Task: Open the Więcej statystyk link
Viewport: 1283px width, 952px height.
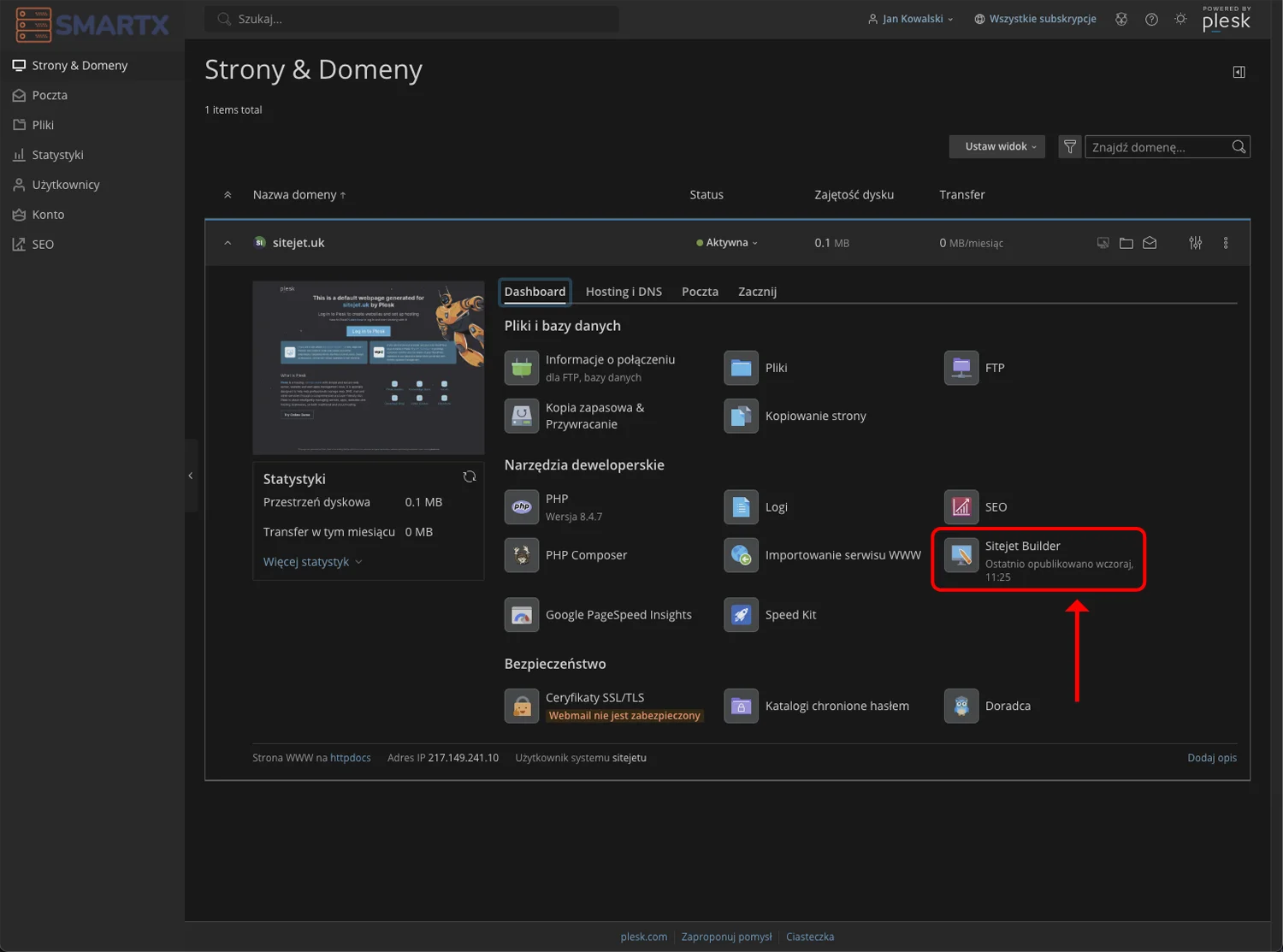Action: click(x=306, y=561)
